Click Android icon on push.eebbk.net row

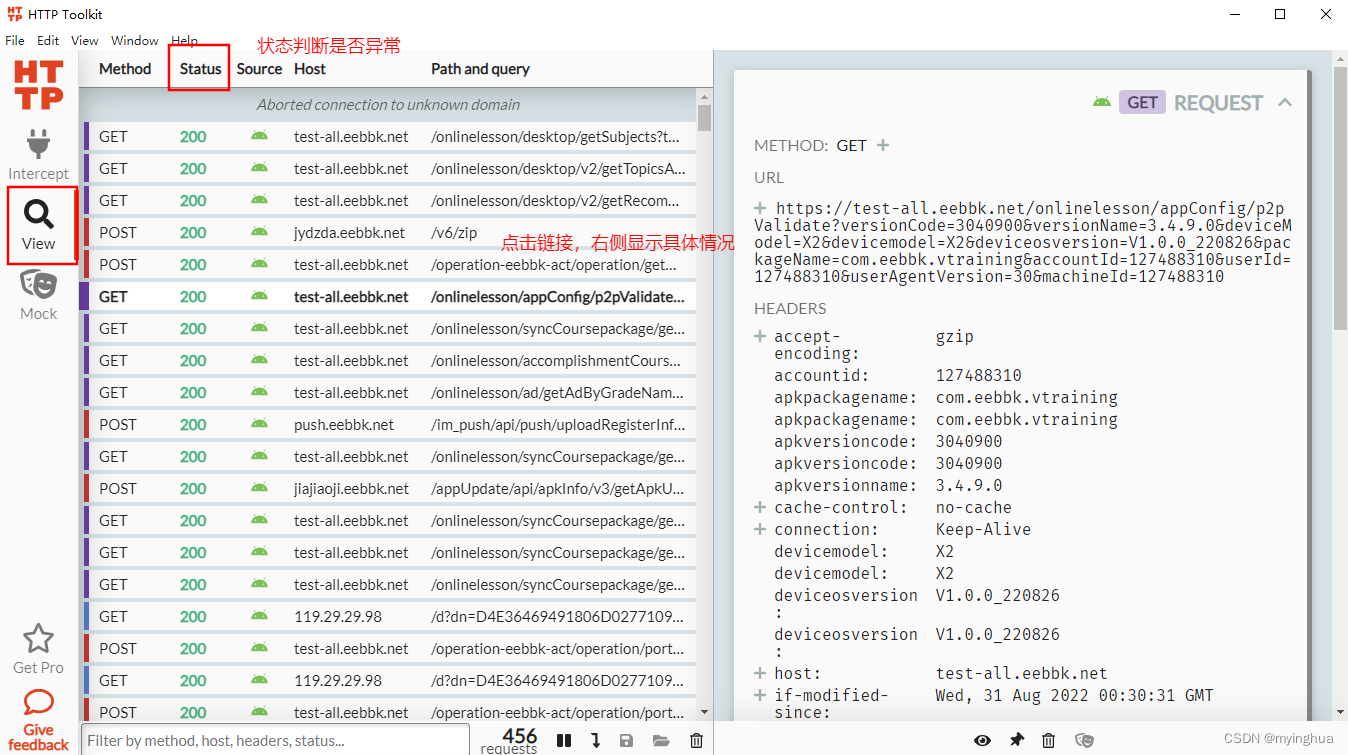(259, 424)
